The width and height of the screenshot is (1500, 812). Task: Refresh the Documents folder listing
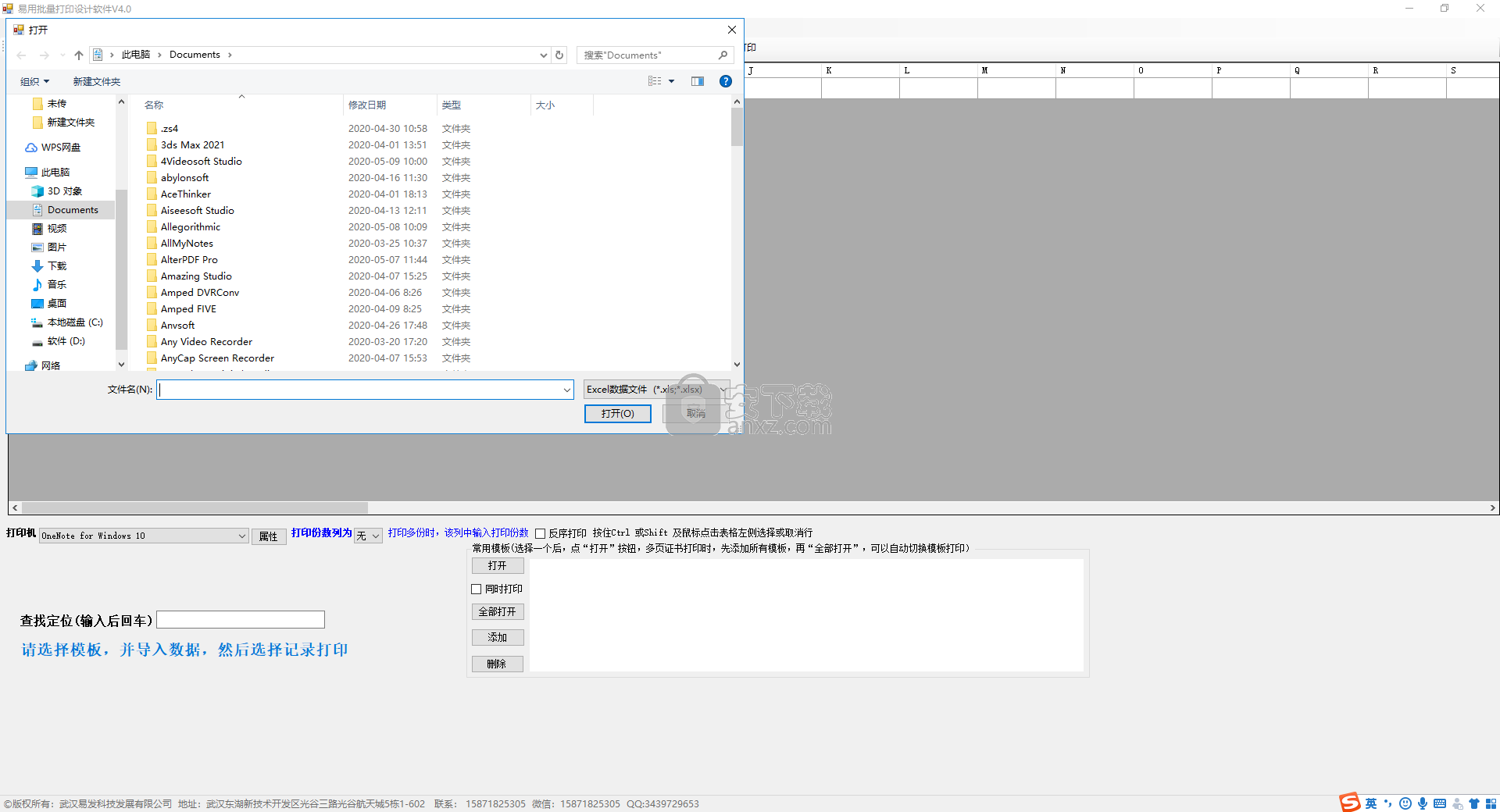559,55
